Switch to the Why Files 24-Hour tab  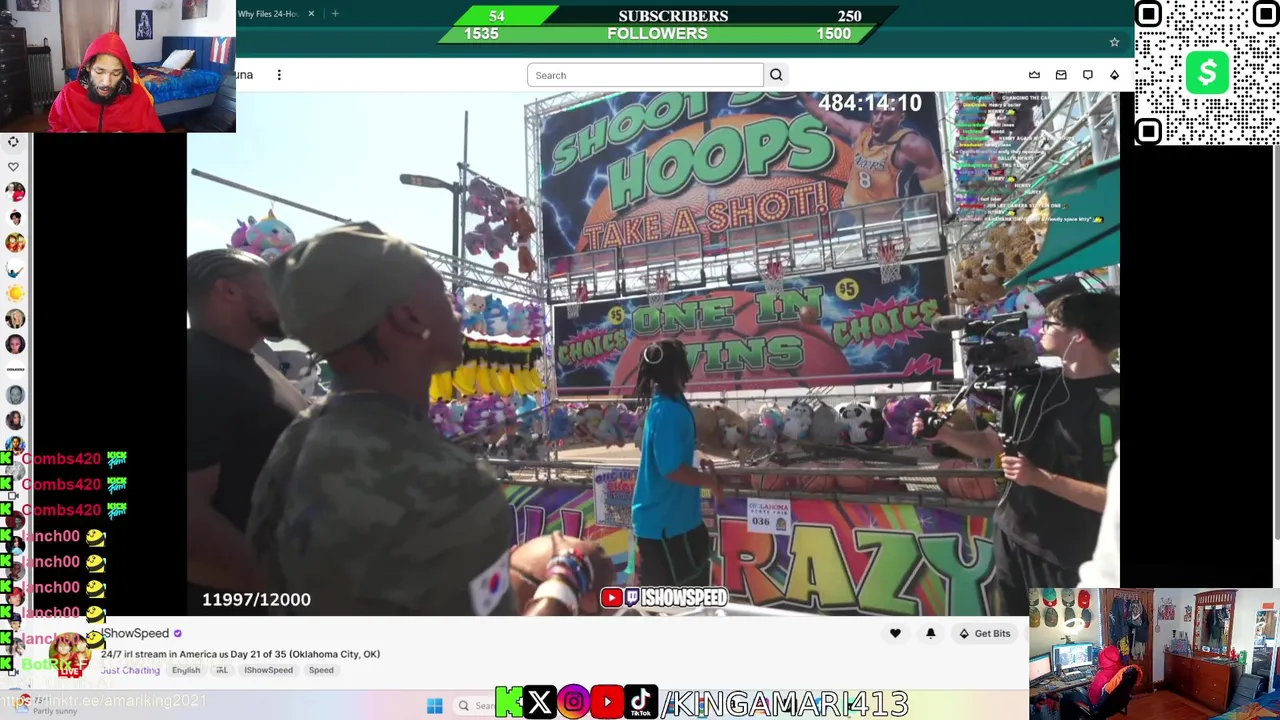pos(268,14)
